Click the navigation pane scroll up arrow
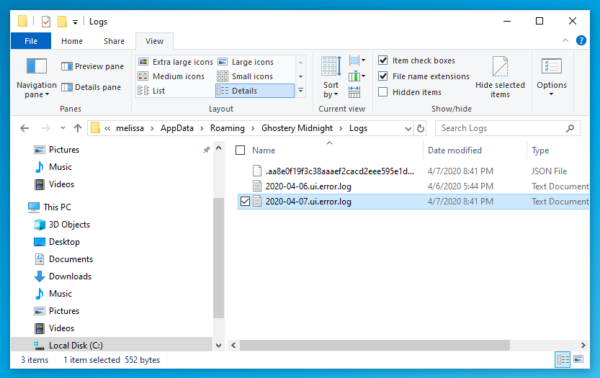The height and width of the screenshot is (378, 600). click(218, 148)
